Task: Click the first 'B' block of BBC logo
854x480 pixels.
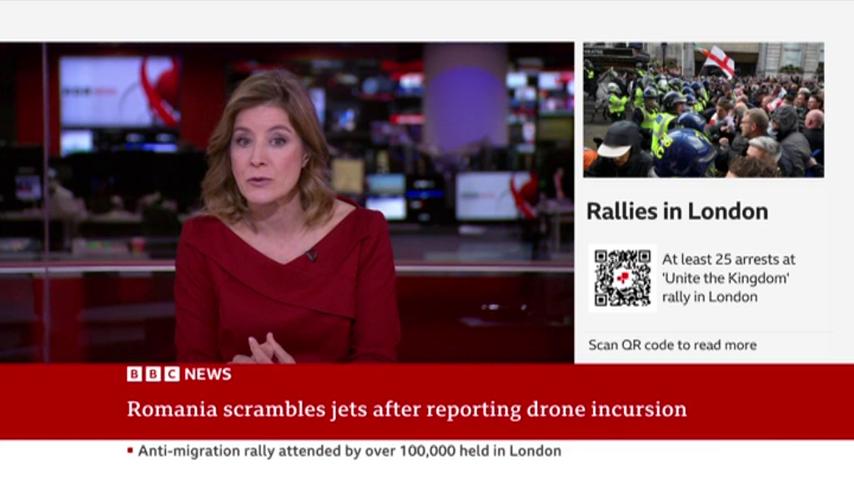Action: click(135, 374)
